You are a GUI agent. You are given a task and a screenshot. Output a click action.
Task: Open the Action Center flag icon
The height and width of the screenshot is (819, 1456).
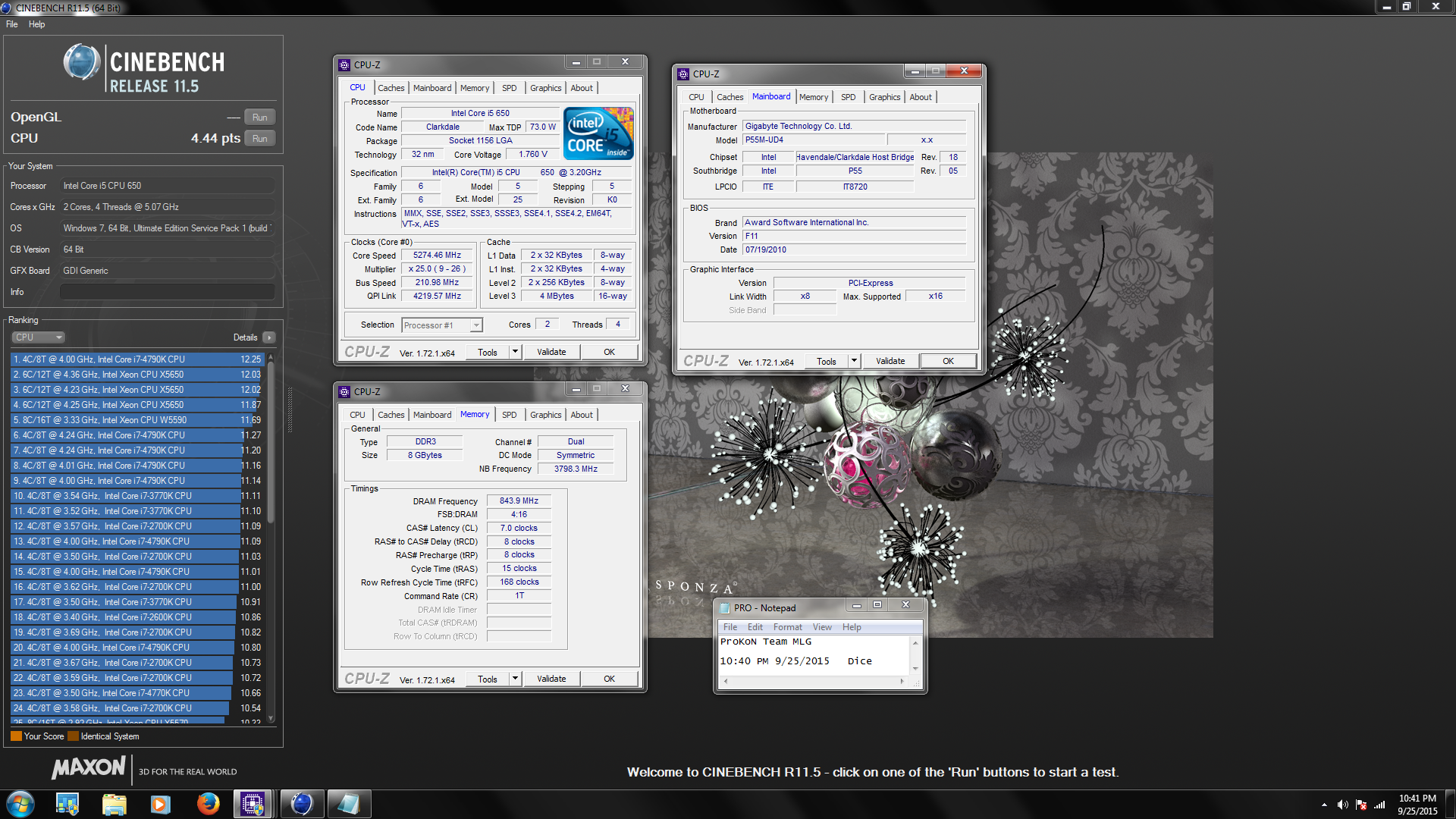[1361, 805]
